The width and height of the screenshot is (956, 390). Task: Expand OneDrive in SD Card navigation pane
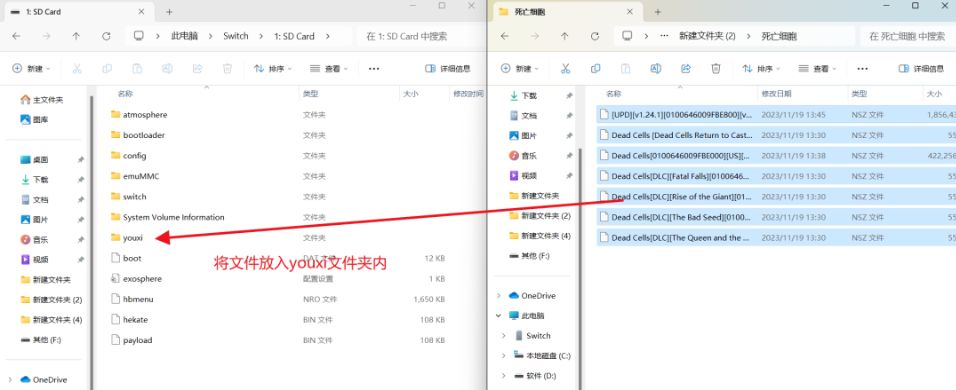(x=10, y=380)
